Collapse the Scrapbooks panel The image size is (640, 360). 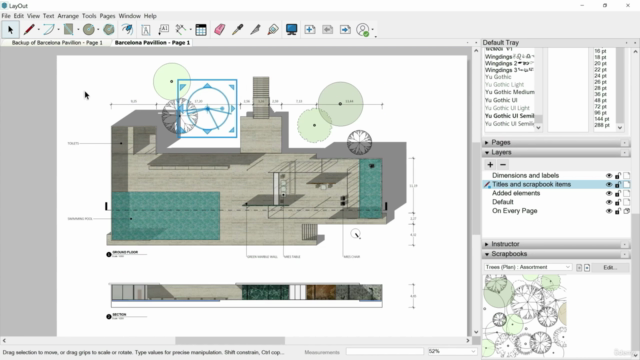tap(487, 254)
